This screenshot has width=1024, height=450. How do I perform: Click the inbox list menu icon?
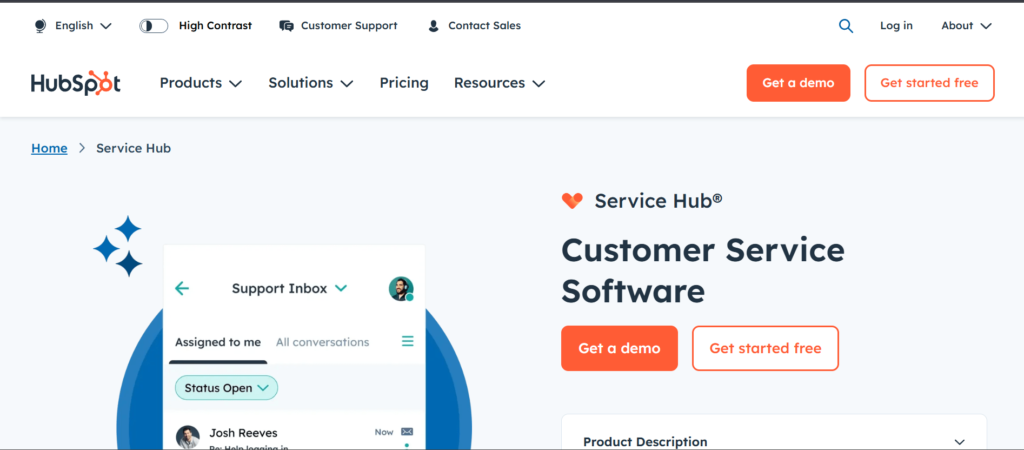(x=408, y=341)
